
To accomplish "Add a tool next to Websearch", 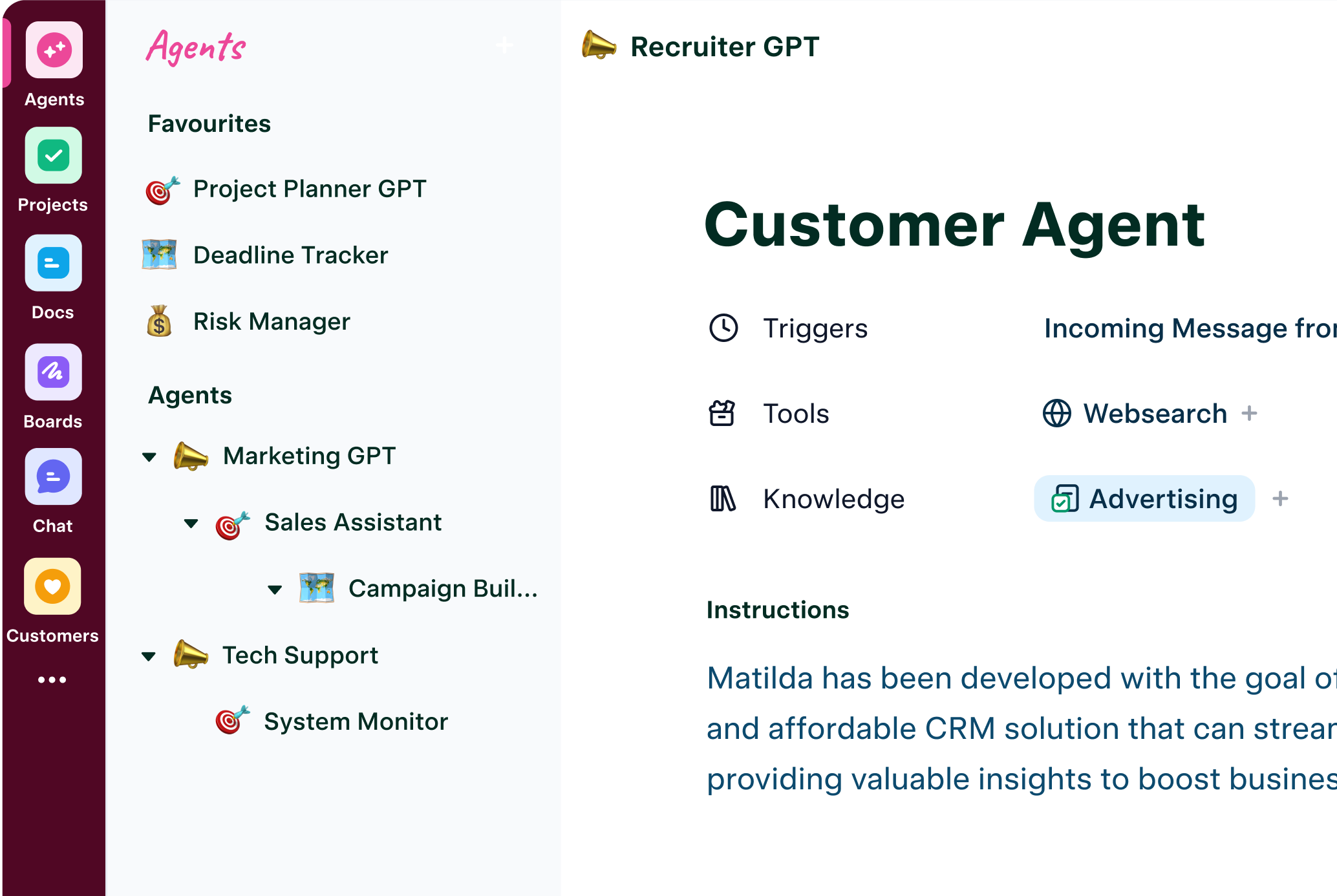I will [x=1249, y=414].
